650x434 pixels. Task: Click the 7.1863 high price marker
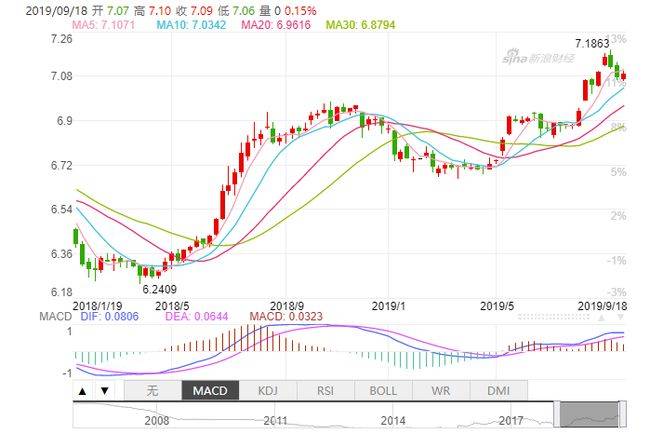pyautogui.click(x=592, y=43)
